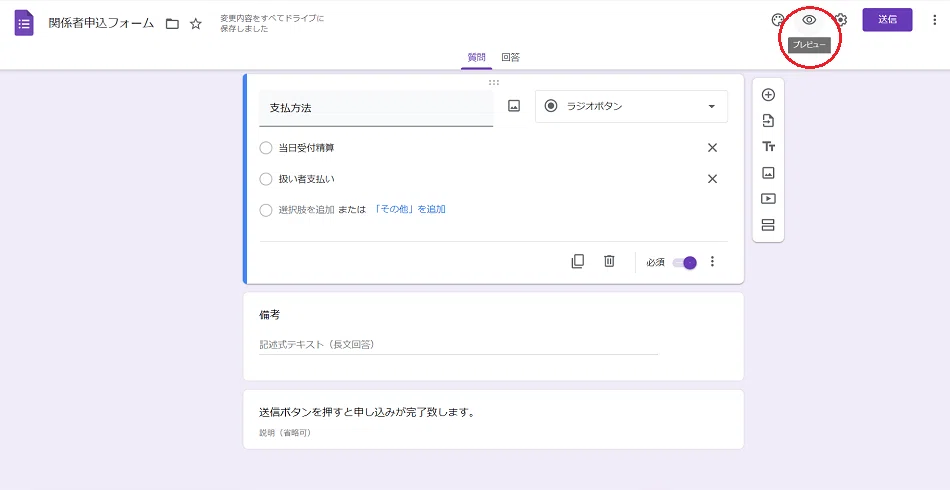Edit the 支払方法 question title field
The width and height of the screenshot is (950, 490).
click(376, 108)
